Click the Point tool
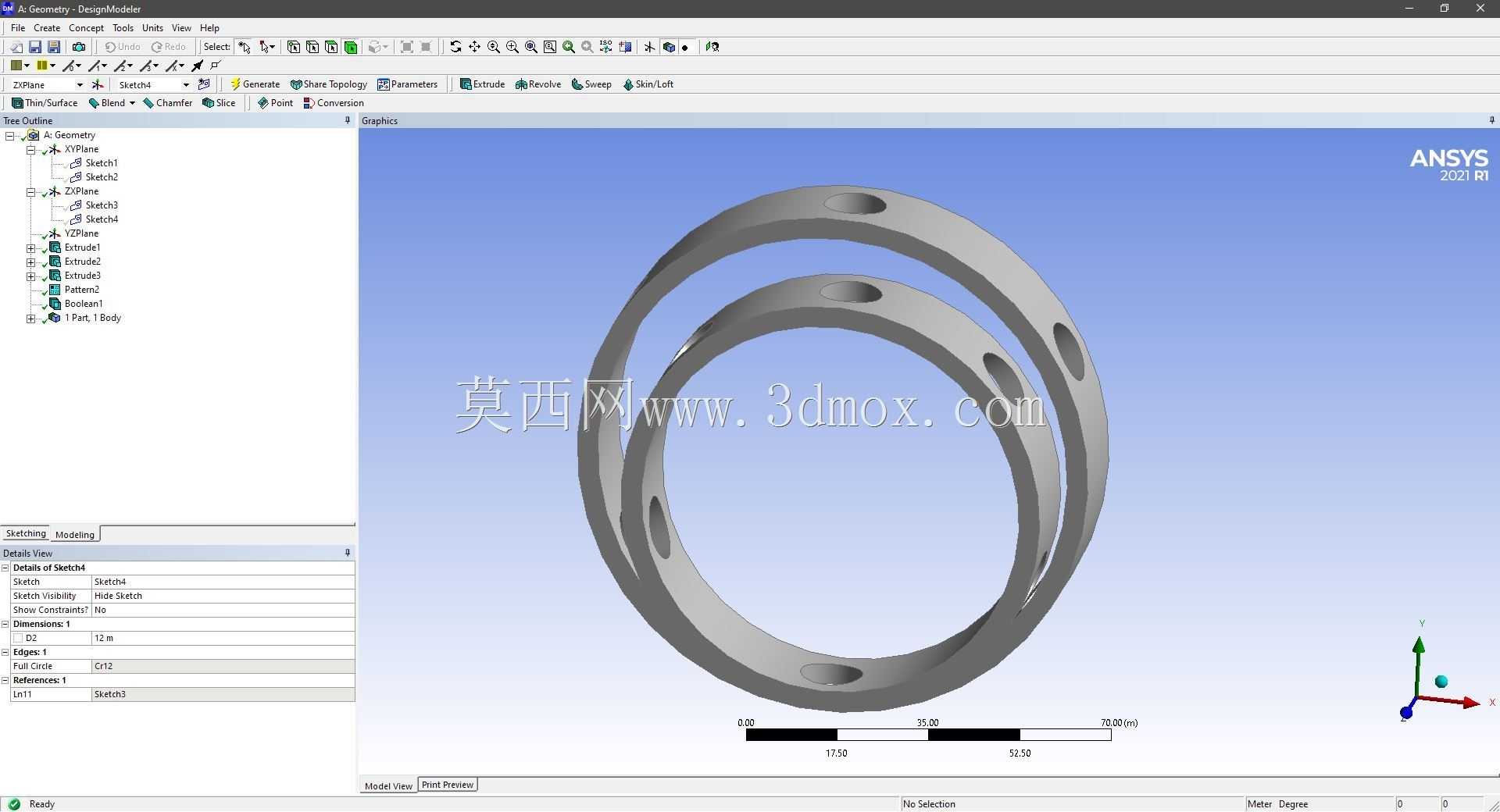 [x=275, y=103]
